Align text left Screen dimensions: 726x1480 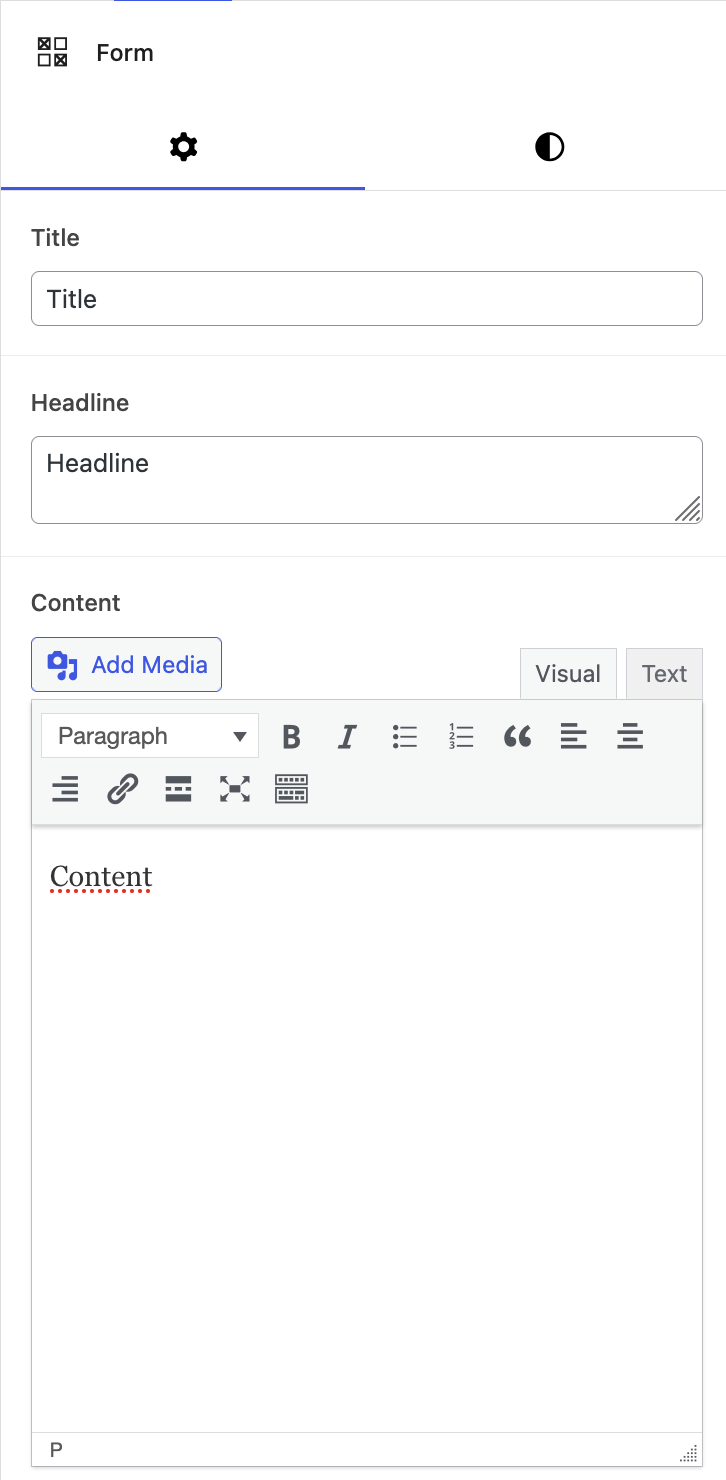tap(573, 737)
